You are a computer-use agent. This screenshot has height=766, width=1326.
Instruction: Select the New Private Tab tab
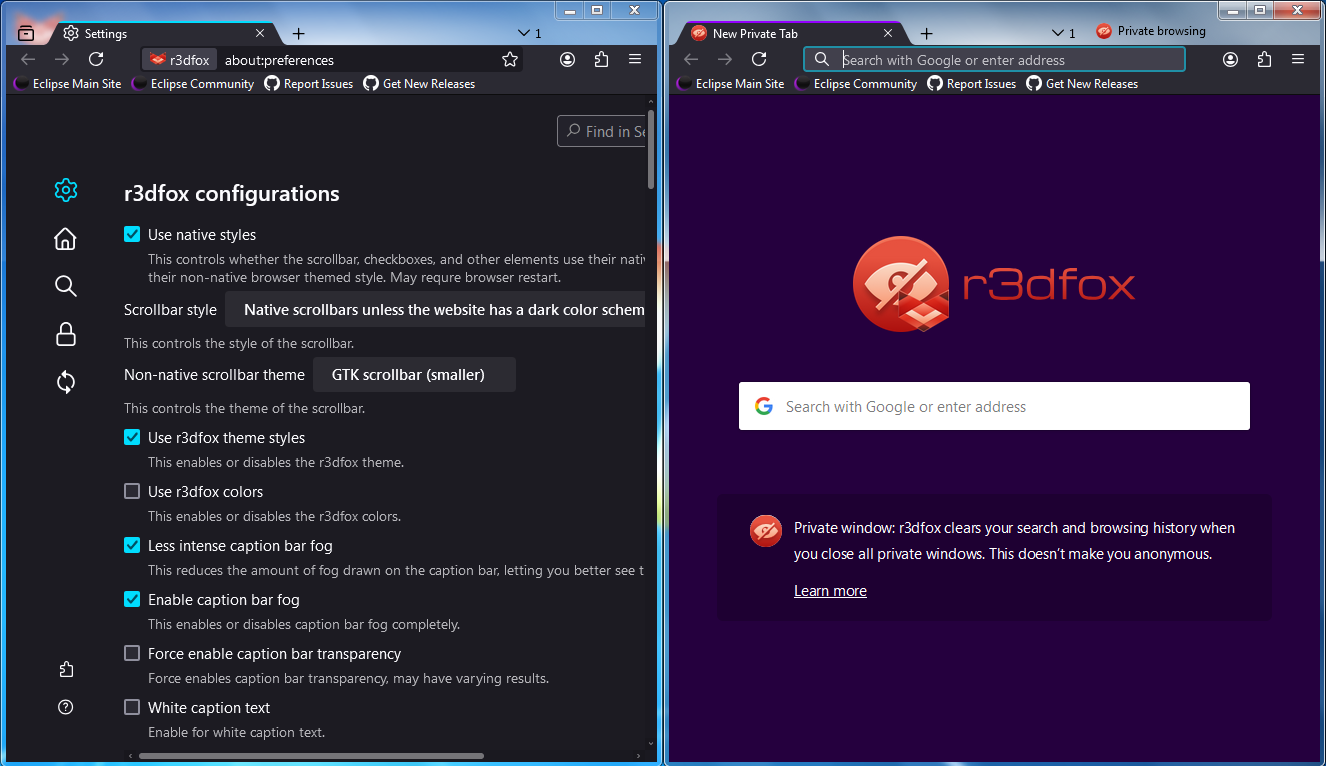coord(793,33)
